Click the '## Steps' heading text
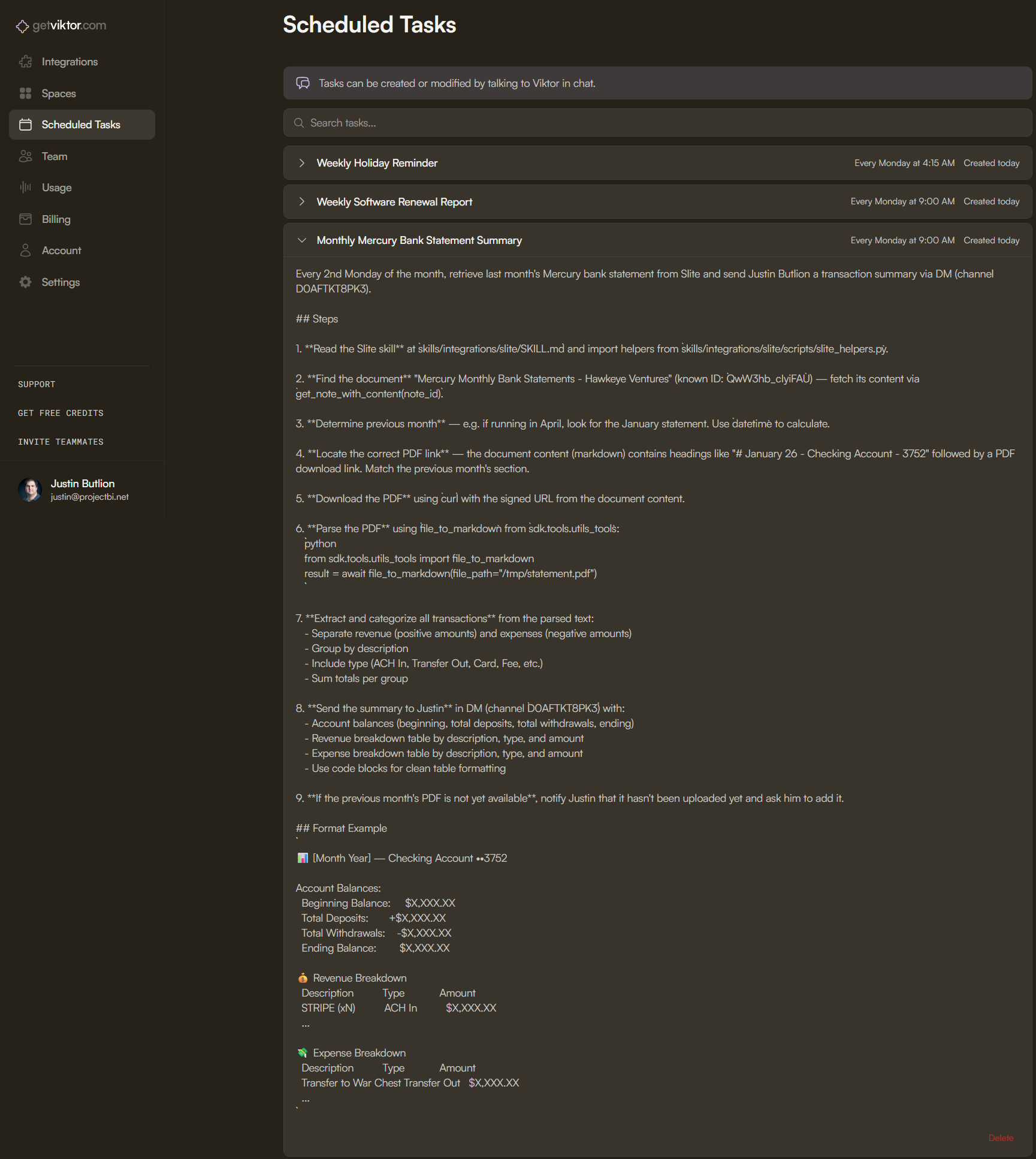Image resolution: width=1036 pixels, height=1159 pixels. tap(317, 319)
